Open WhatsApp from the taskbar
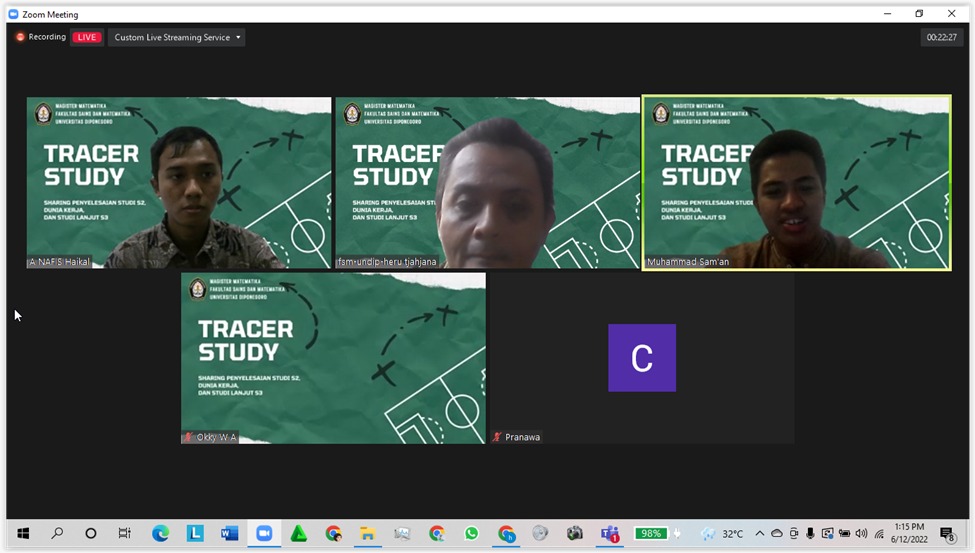Screen dimensions: 975x553 point(471,534)
